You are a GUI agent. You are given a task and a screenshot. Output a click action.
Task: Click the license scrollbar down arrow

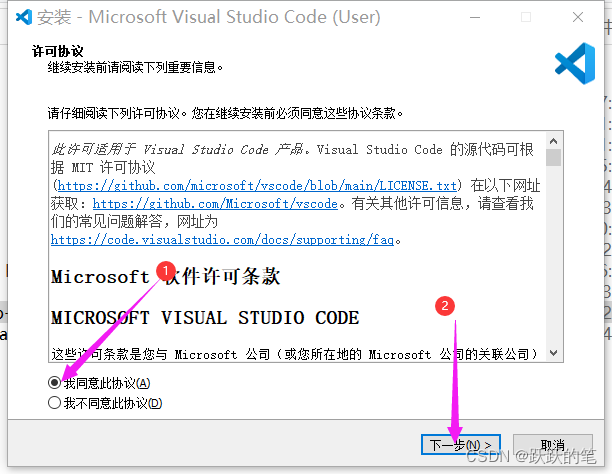coord(553,353)
